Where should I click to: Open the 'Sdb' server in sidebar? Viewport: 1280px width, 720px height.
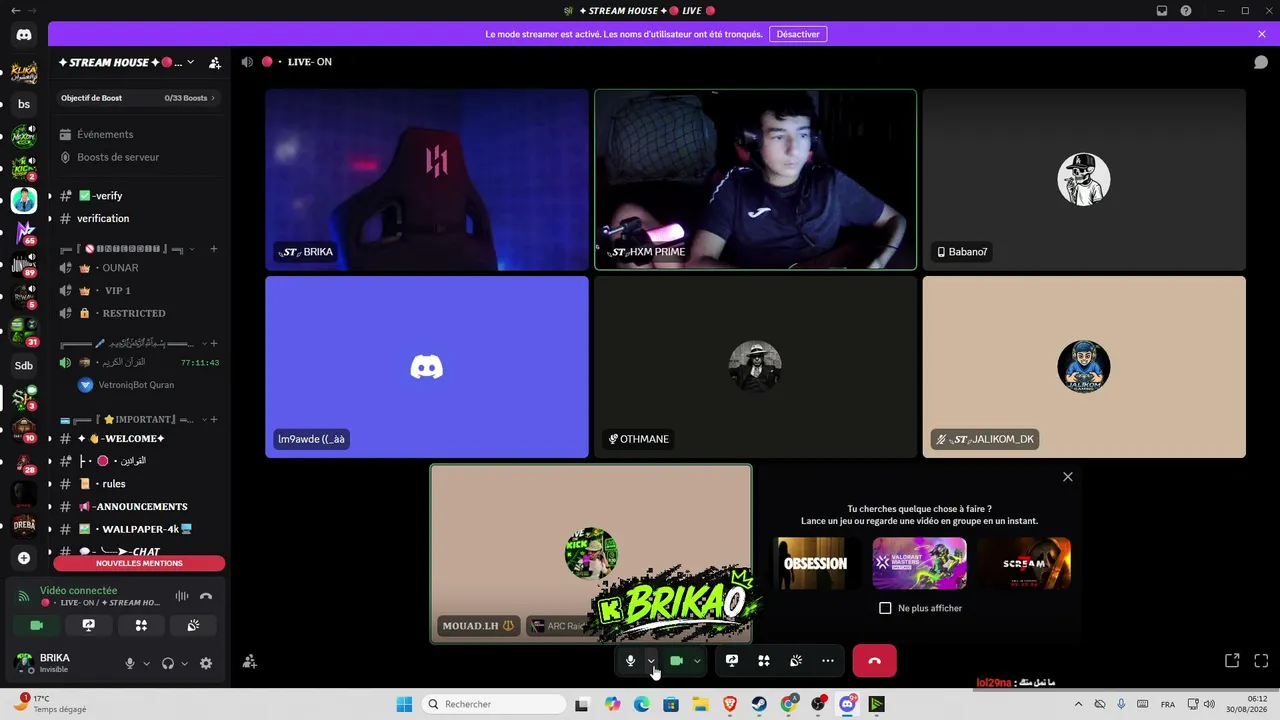tap(24, 366)
